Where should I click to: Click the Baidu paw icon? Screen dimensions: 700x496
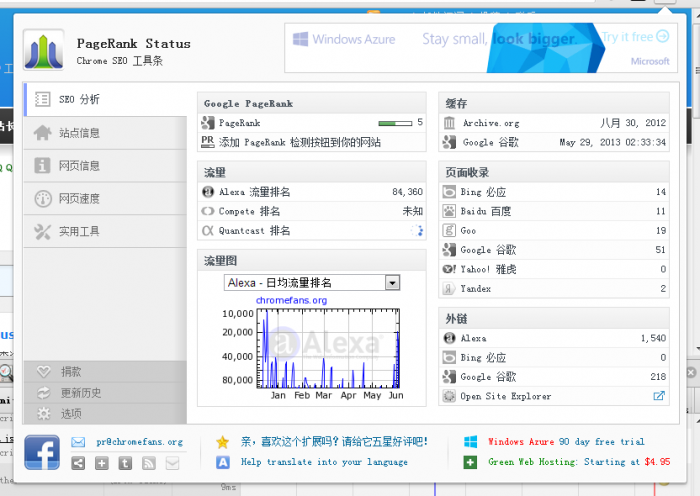pos(449,211)
